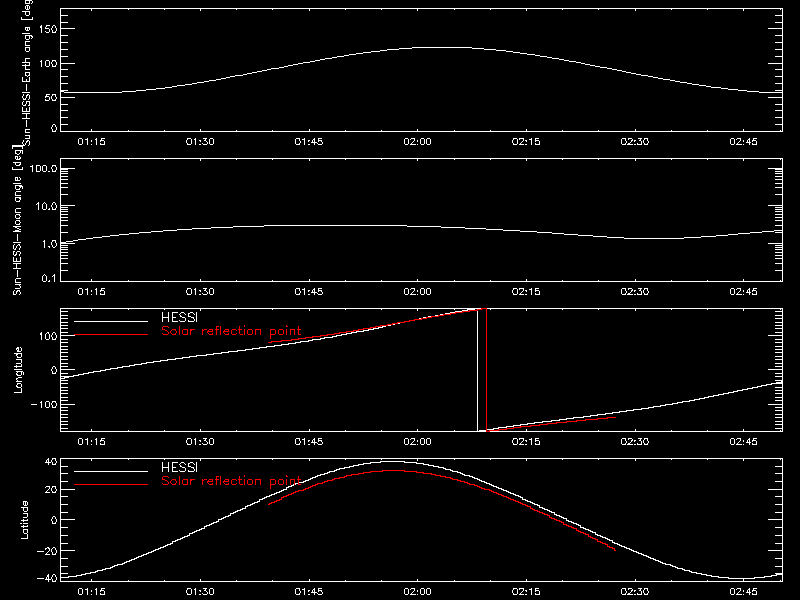Click the 10.0 tick on Moon angle axis

[x=46, y=206]
